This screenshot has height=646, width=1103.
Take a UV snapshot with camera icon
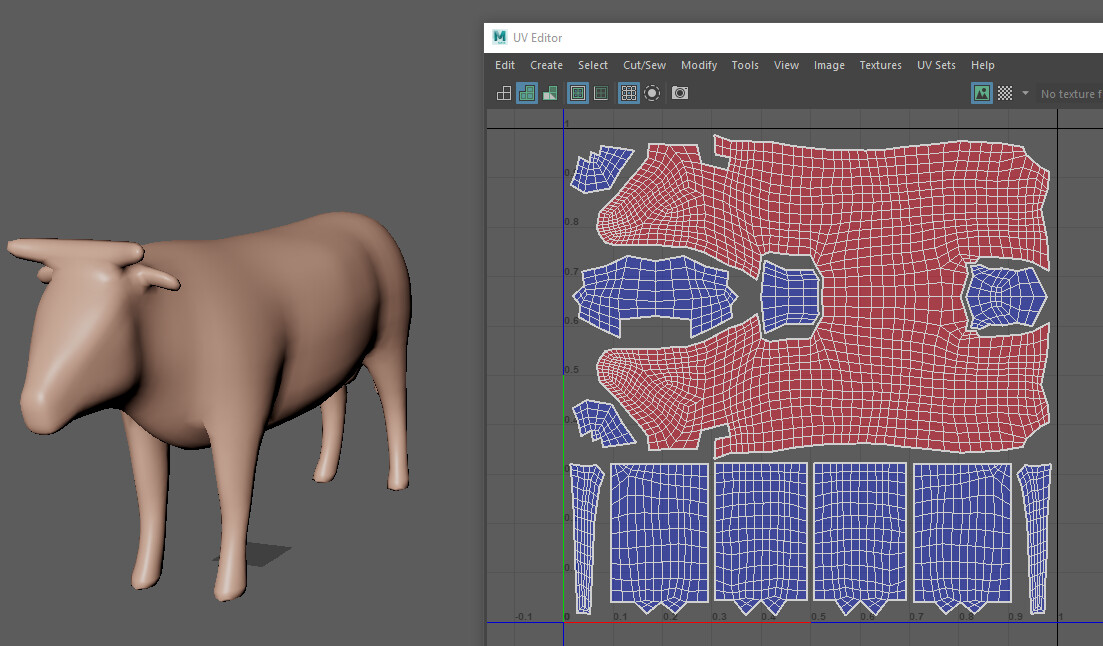tap(680, 93)
